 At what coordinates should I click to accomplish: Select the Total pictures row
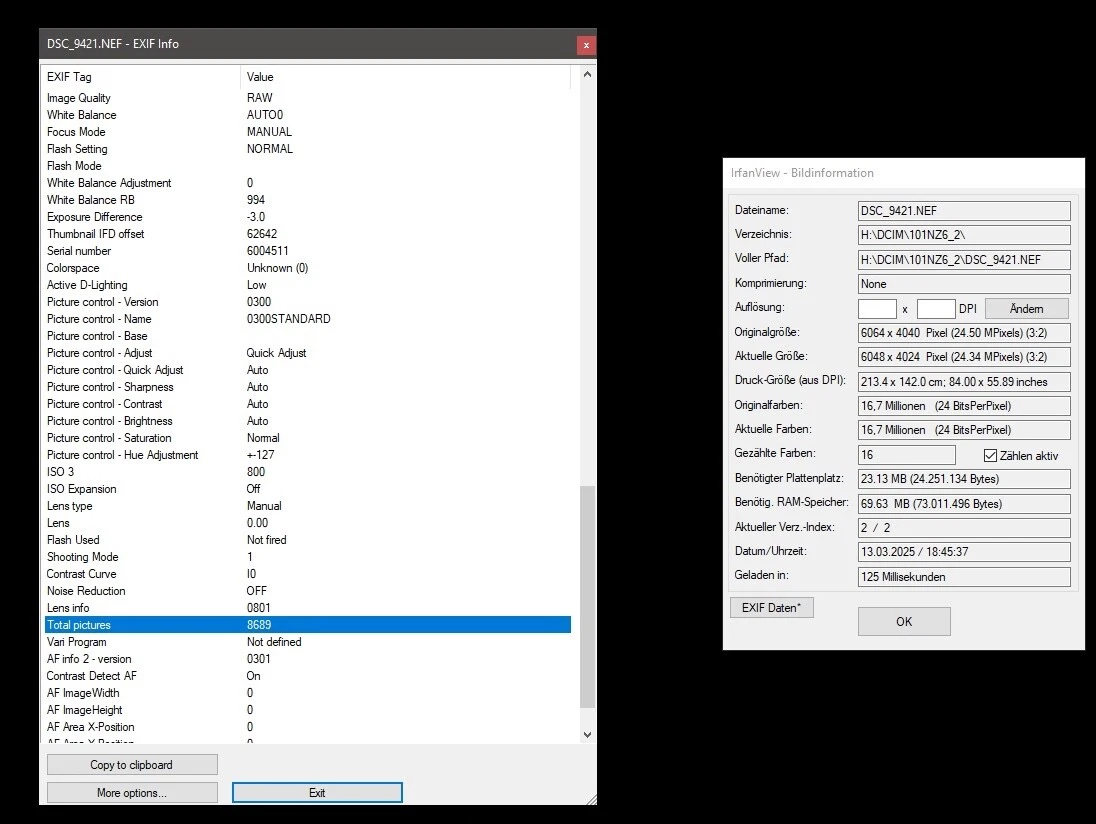(308, 625)
